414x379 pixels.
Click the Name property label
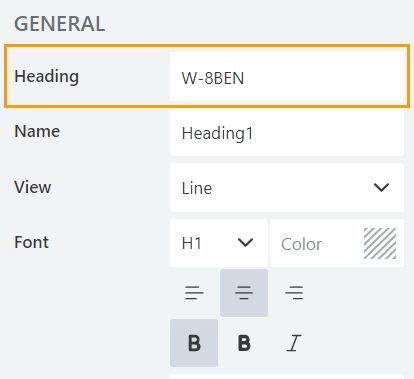(37, 131)
